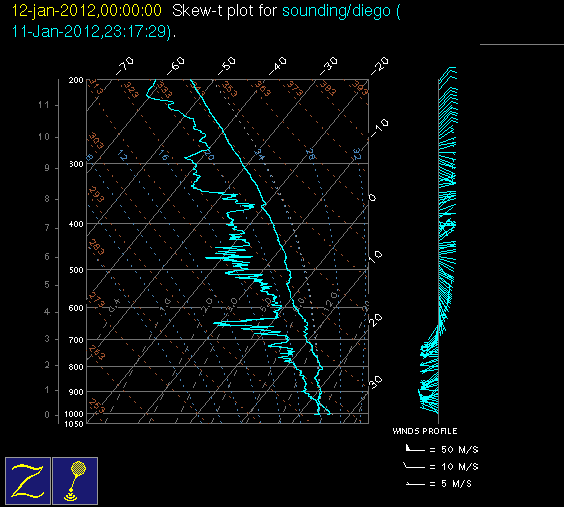This screenshot has height=507, width=564.
Task: Click the 1050 pressure level label
Action: pos(74,424)
